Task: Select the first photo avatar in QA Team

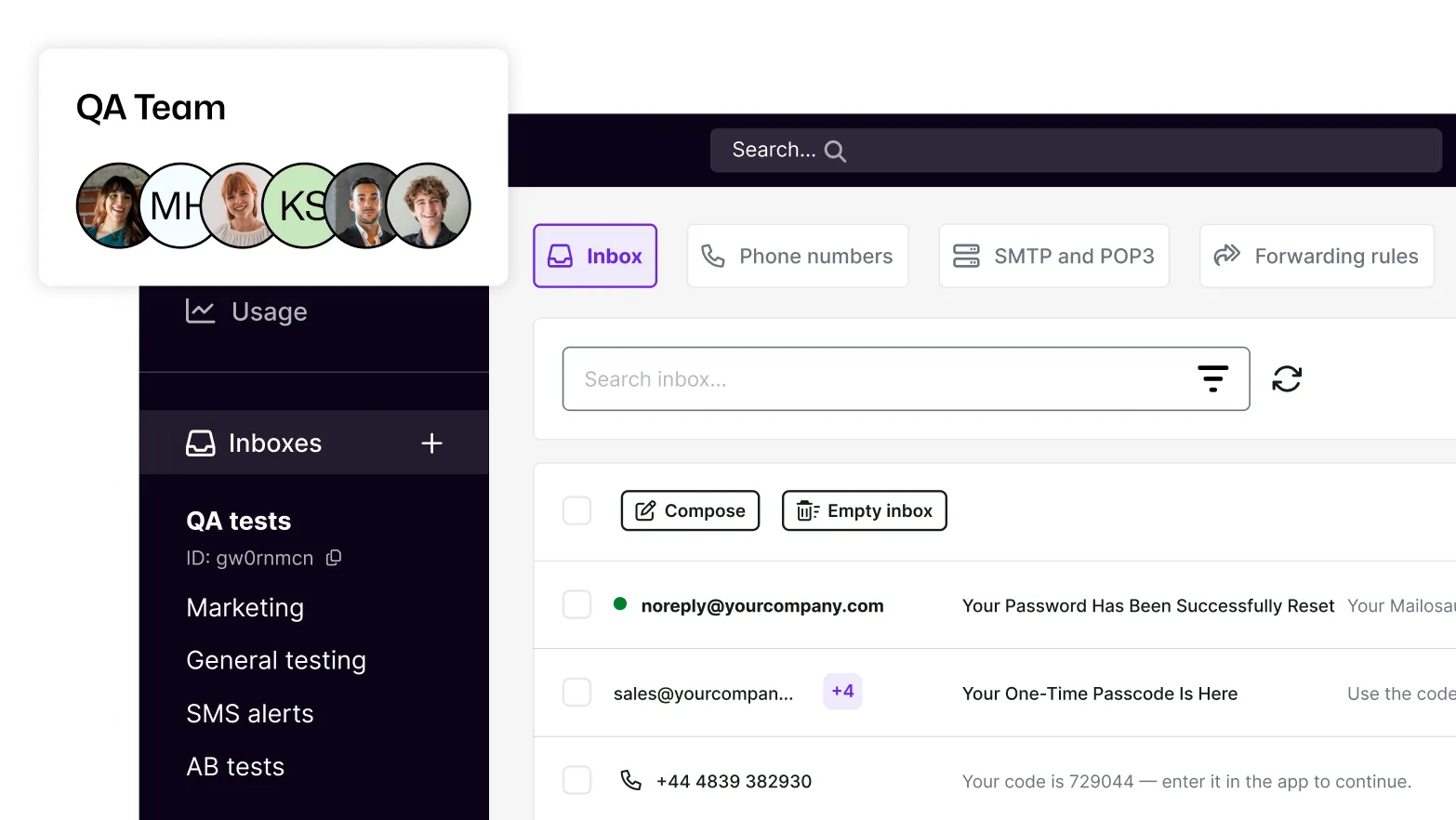Action: pos(112,205)
